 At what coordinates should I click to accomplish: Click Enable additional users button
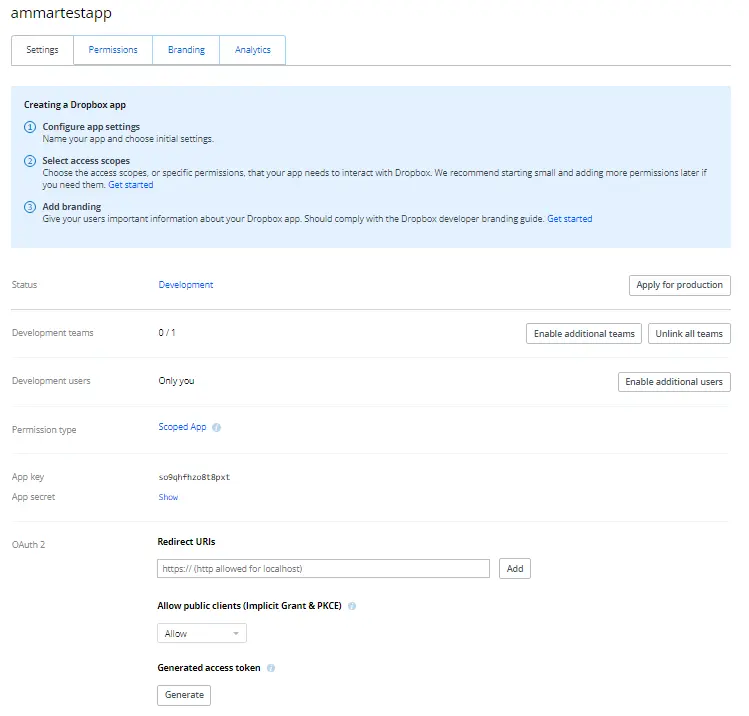pyautogui.click(x=674, y=382)
